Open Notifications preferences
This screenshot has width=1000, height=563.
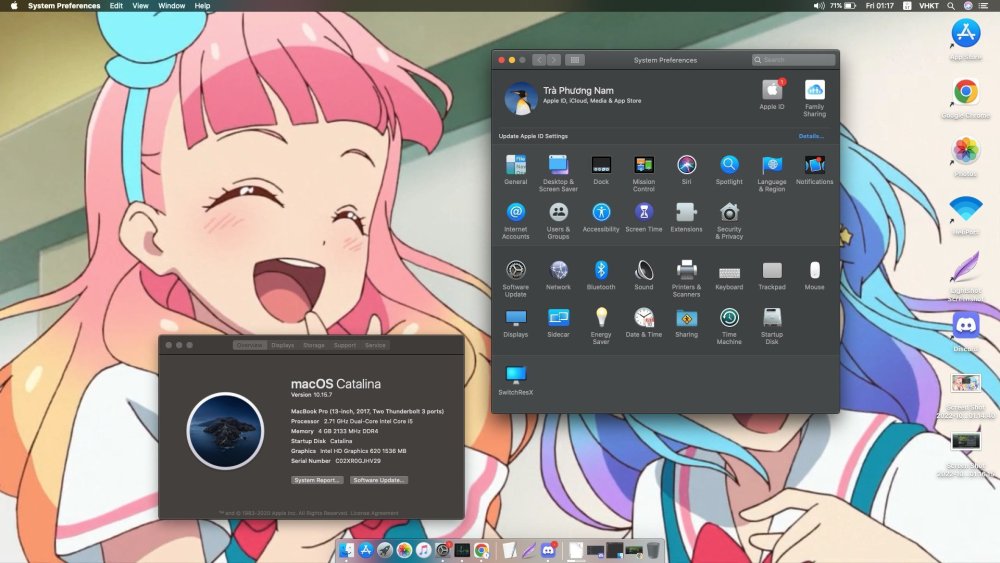click(x=814, y=170)
